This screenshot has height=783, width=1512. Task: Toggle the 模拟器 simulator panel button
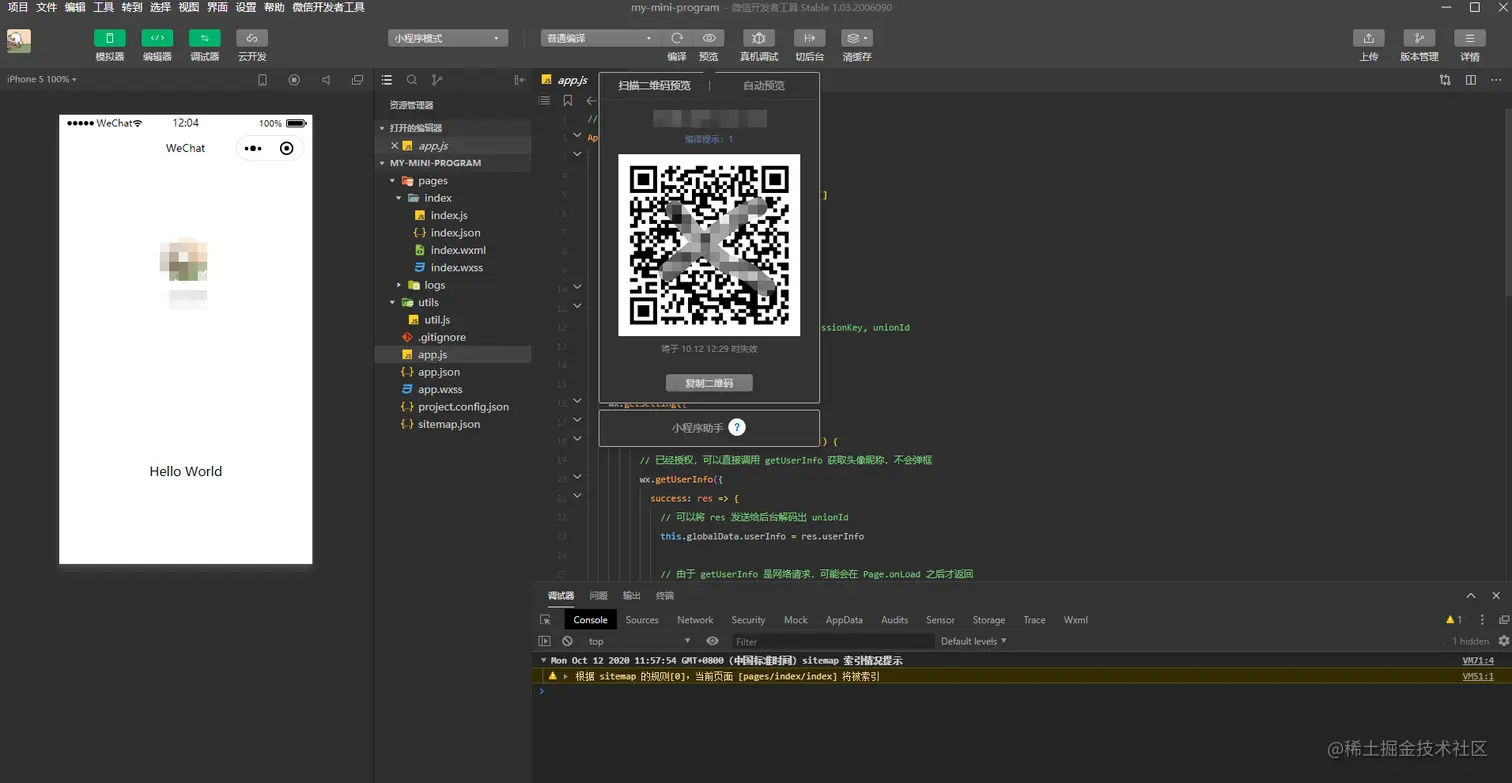[109, 38]
